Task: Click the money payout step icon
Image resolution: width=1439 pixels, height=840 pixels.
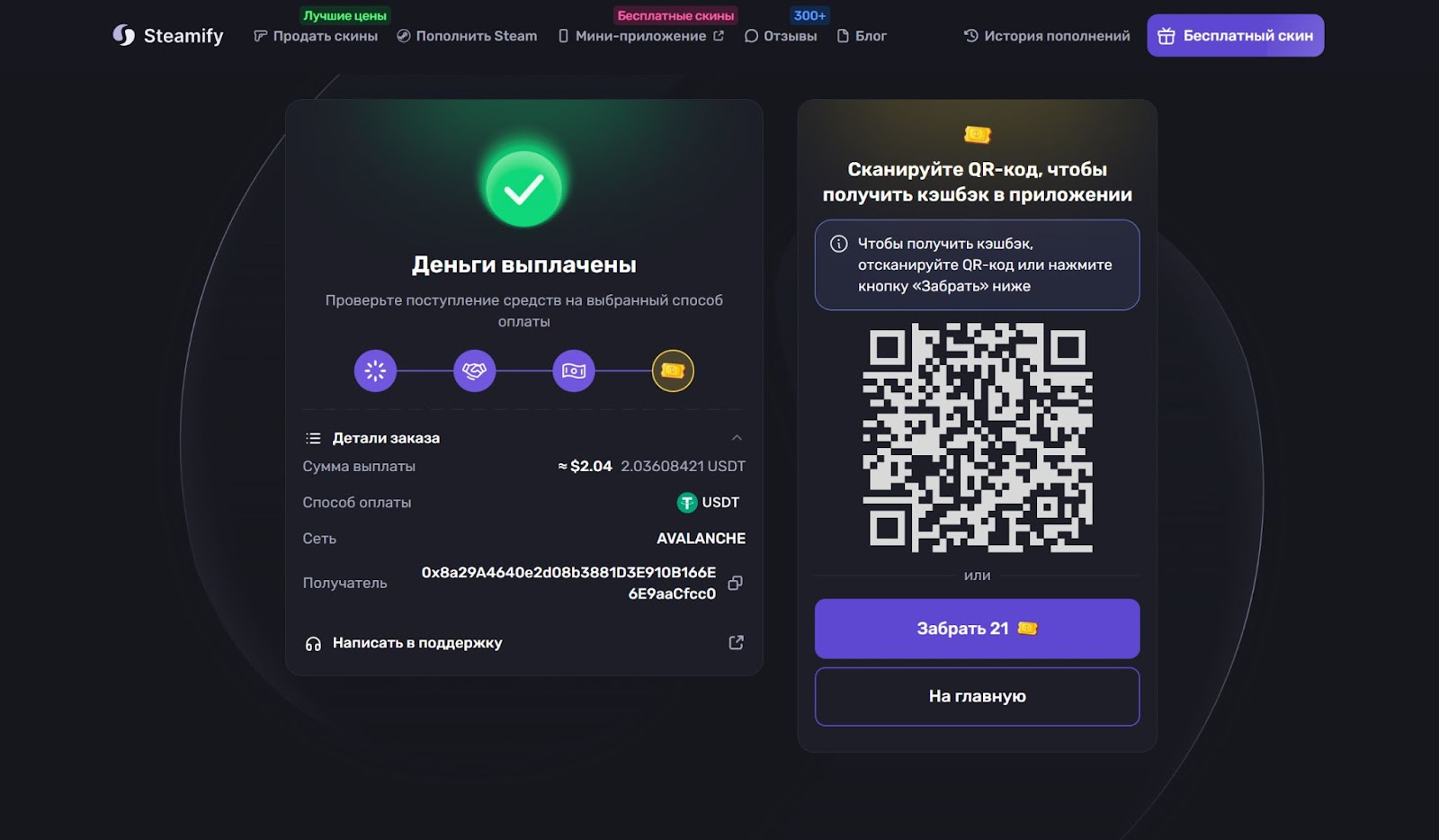Action: click(574, 371)
